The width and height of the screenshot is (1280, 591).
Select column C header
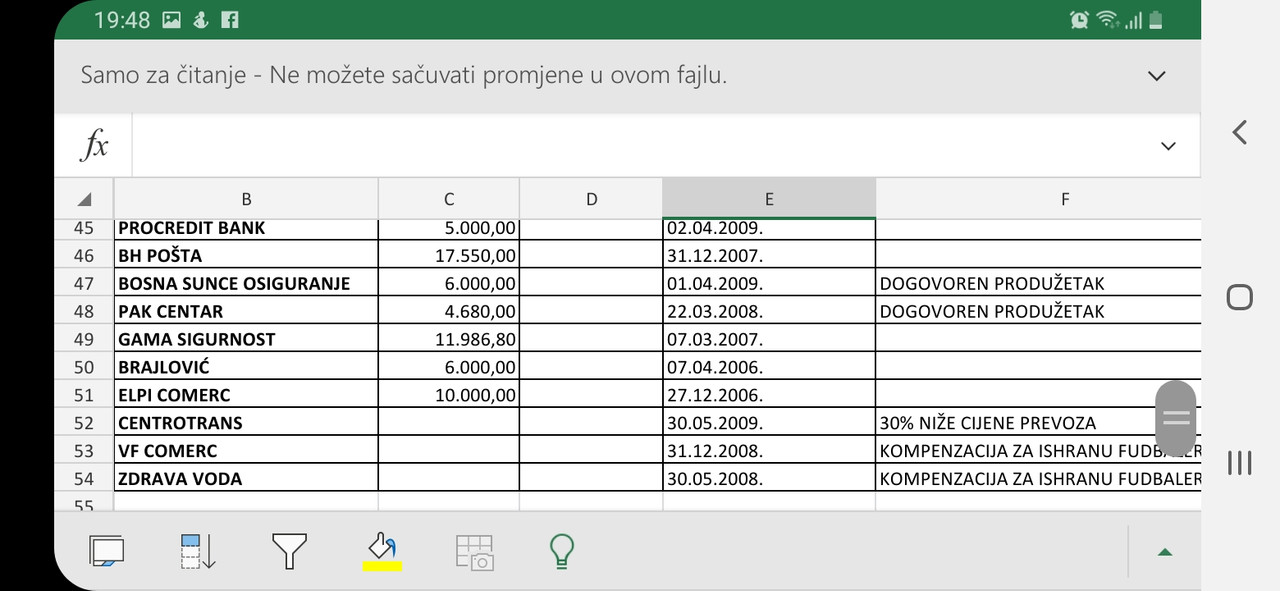point(449,199)
